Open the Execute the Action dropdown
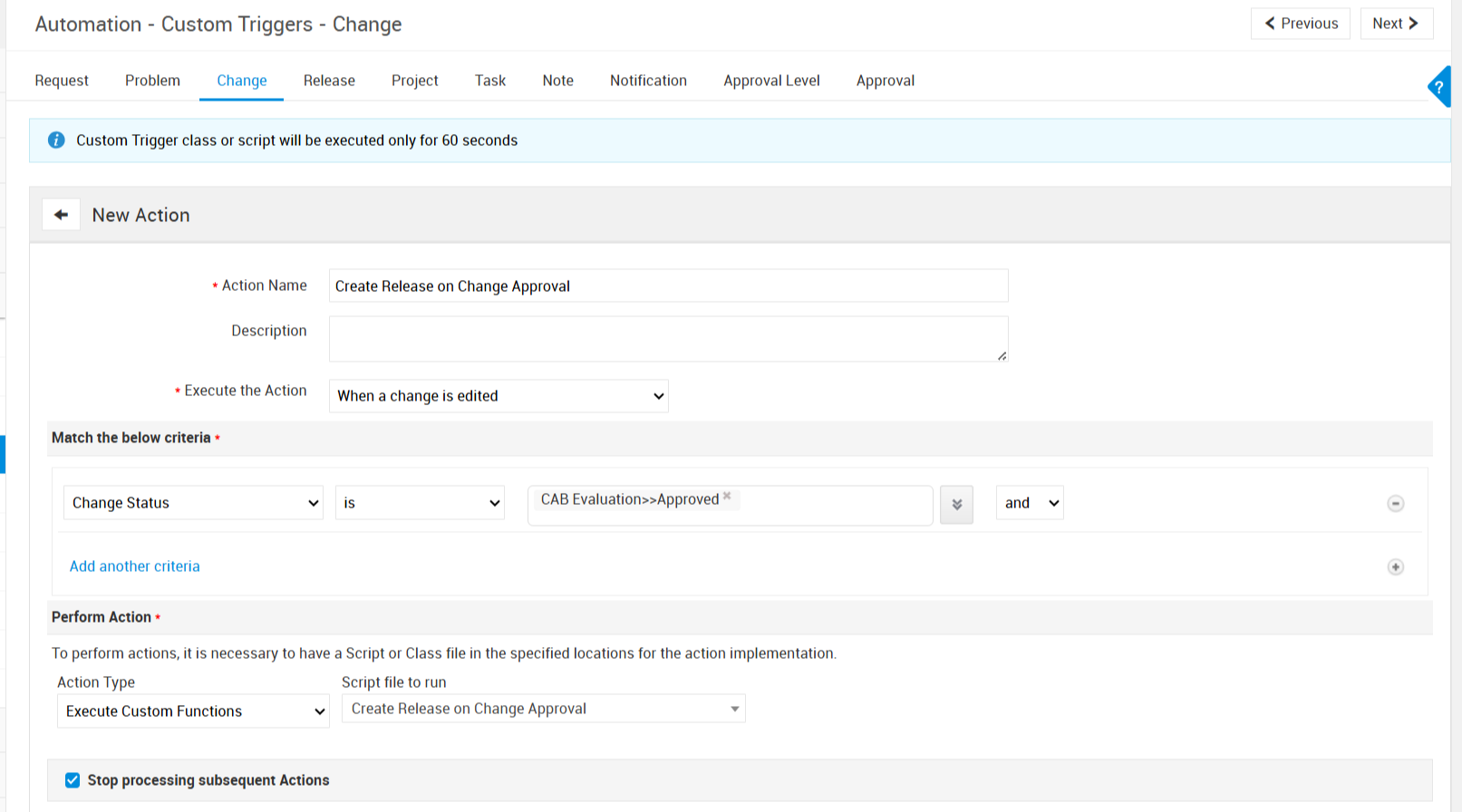 click(499, 396)
